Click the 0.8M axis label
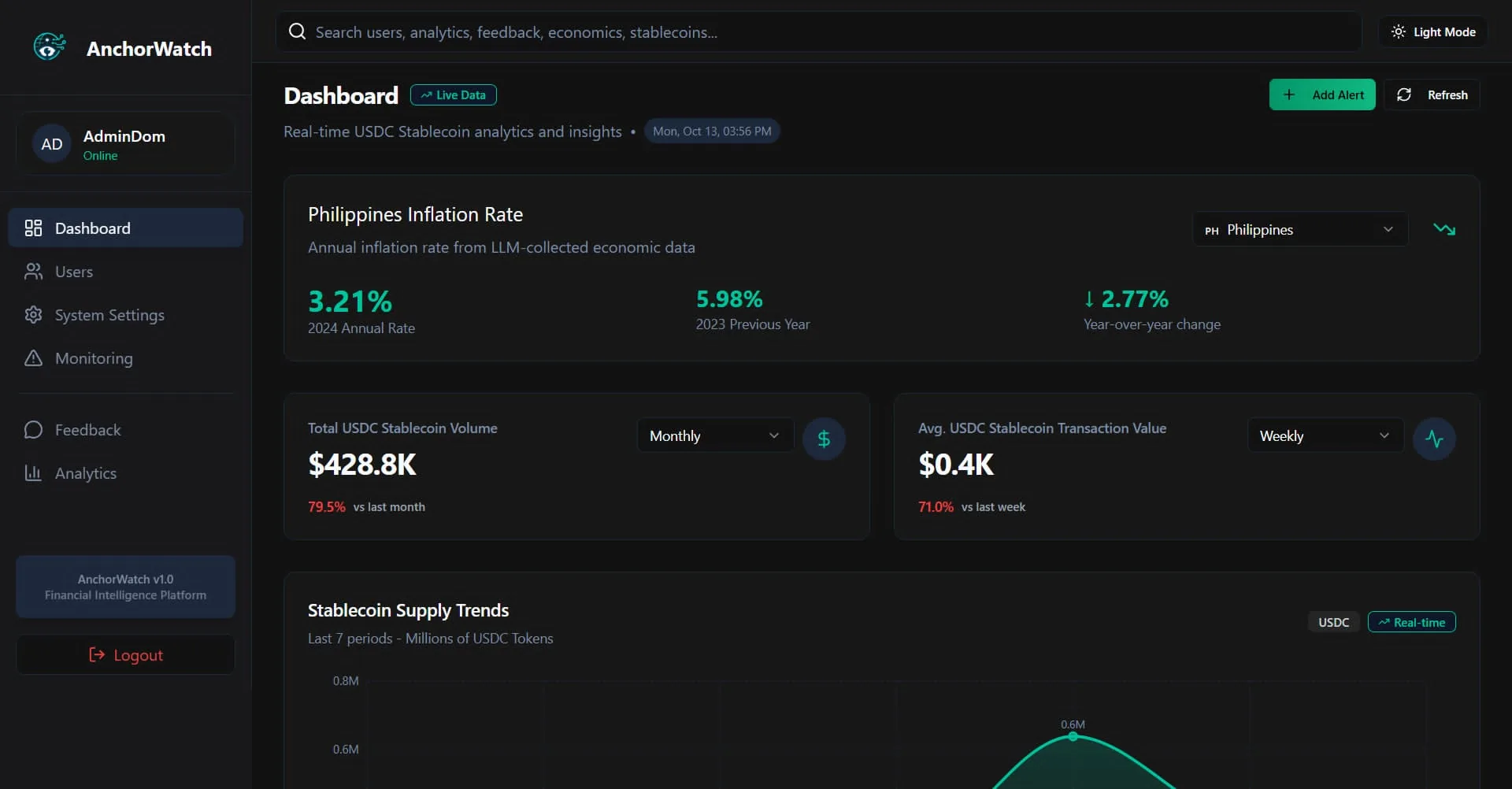This screenshot has width=1512, height=789. [346, 680]
